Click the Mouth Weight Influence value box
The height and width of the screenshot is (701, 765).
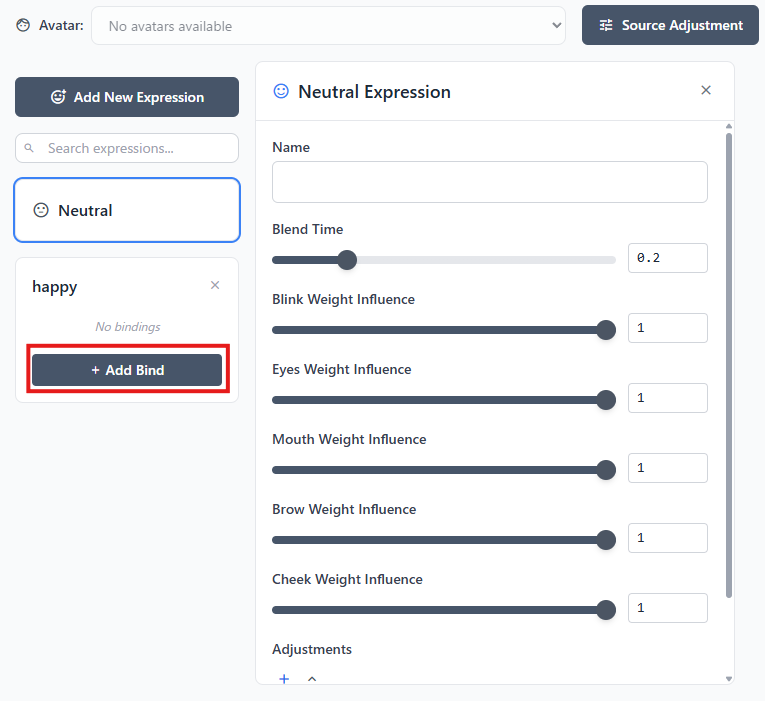click(667, 468)
